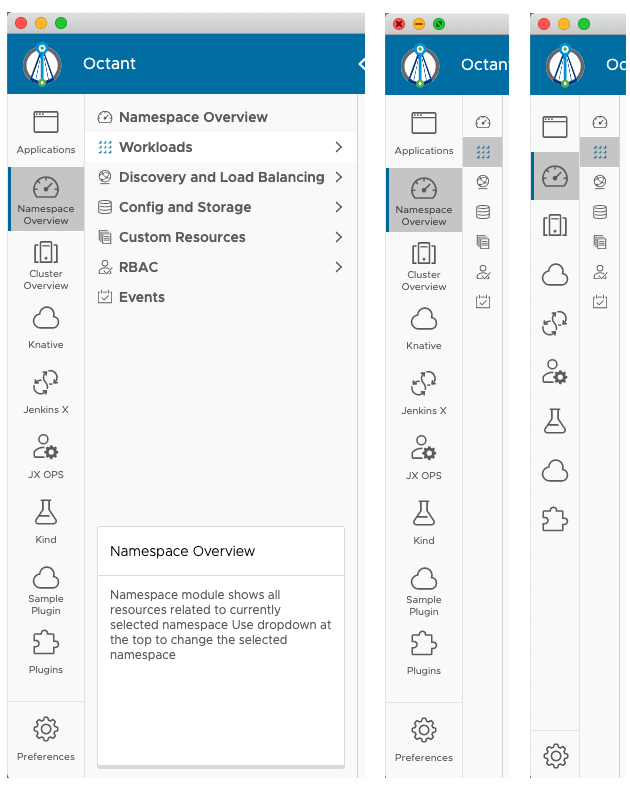Select RBAC entry in navigation list
The width and height of the screenshot is (630, 788).
click(221, 267)
